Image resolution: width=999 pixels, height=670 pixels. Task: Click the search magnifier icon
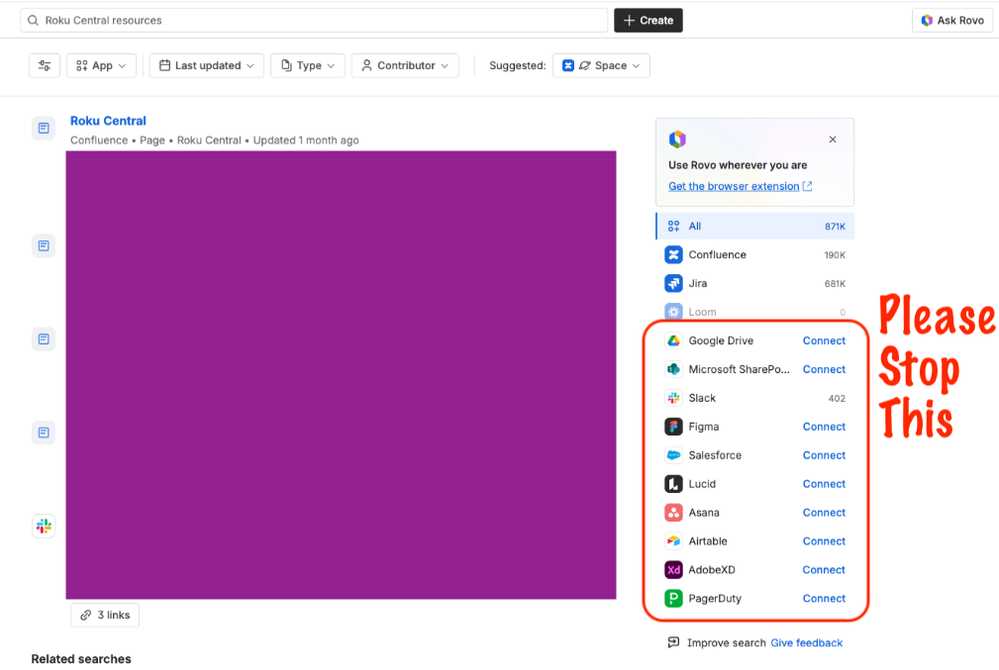33,20
